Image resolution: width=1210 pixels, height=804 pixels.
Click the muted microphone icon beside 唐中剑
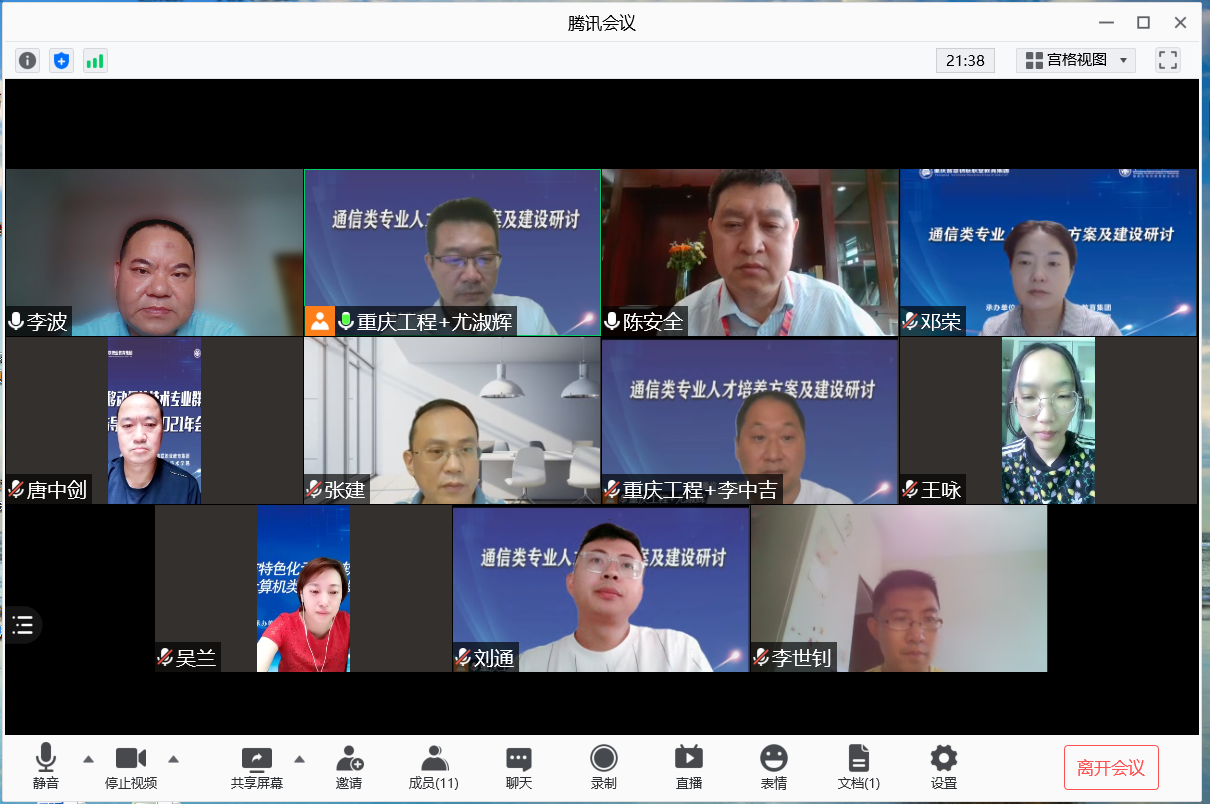tap(16, 489)
